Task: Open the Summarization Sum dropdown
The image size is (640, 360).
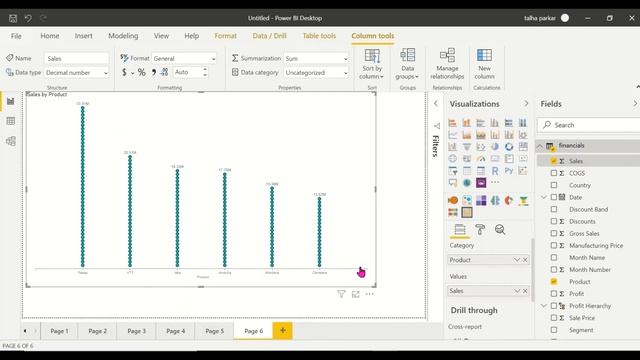Action: pyautogui.click(x=316, y=58)
